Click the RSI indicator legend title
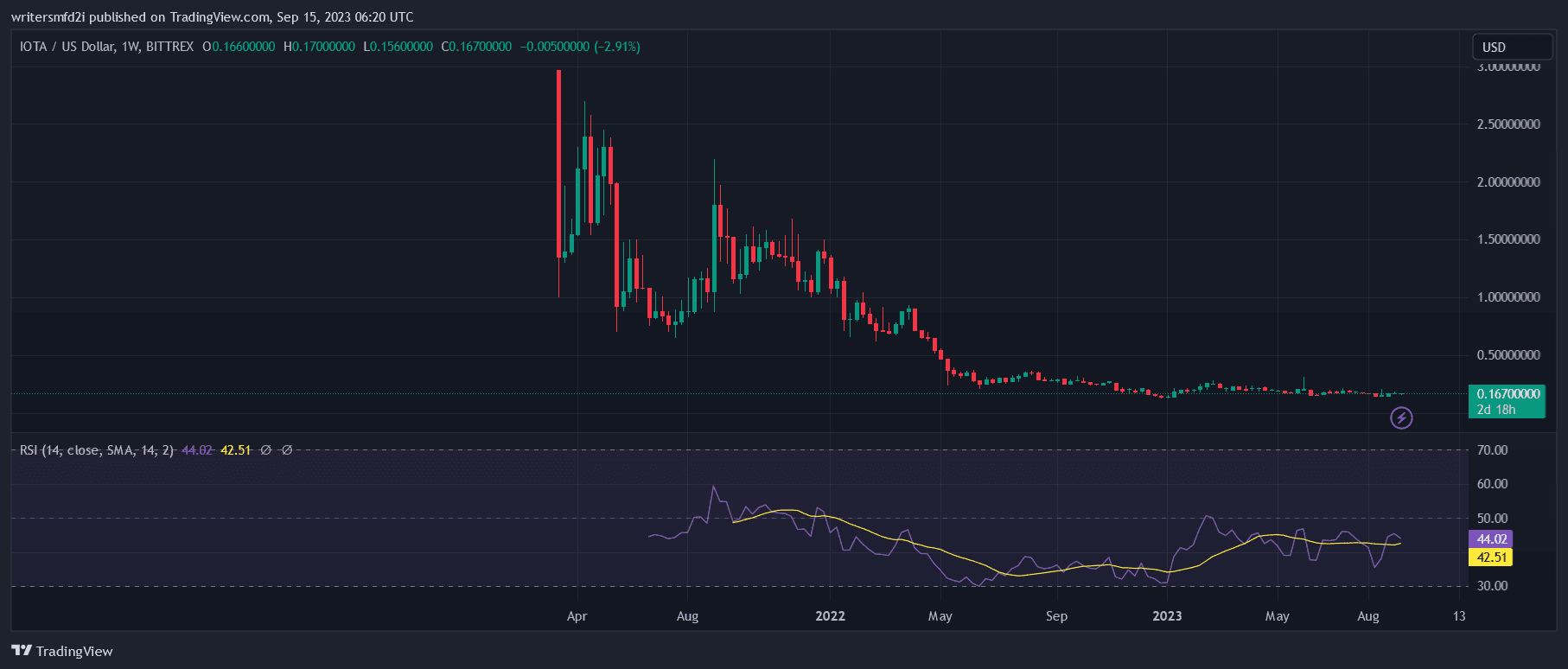 point(96,450)
